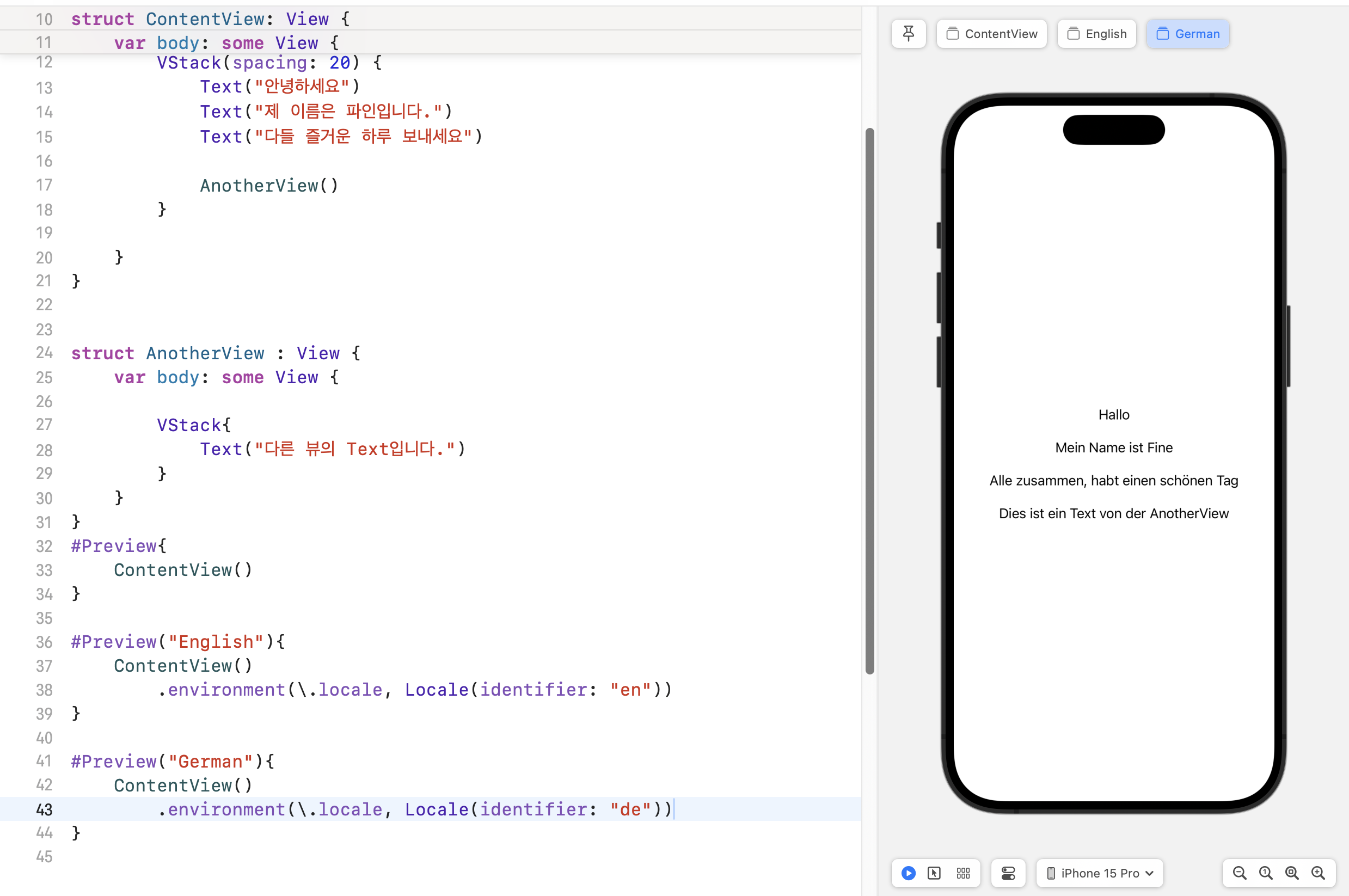The image size is (1349, 896).
Task: Zoom preview to 100 percent
Action: click(1266, 873)
